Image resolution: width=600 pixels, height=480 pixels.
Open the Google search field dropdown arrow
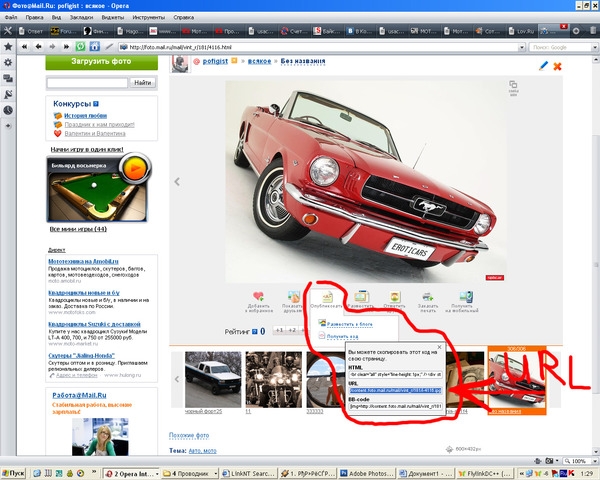coord(595,47)
